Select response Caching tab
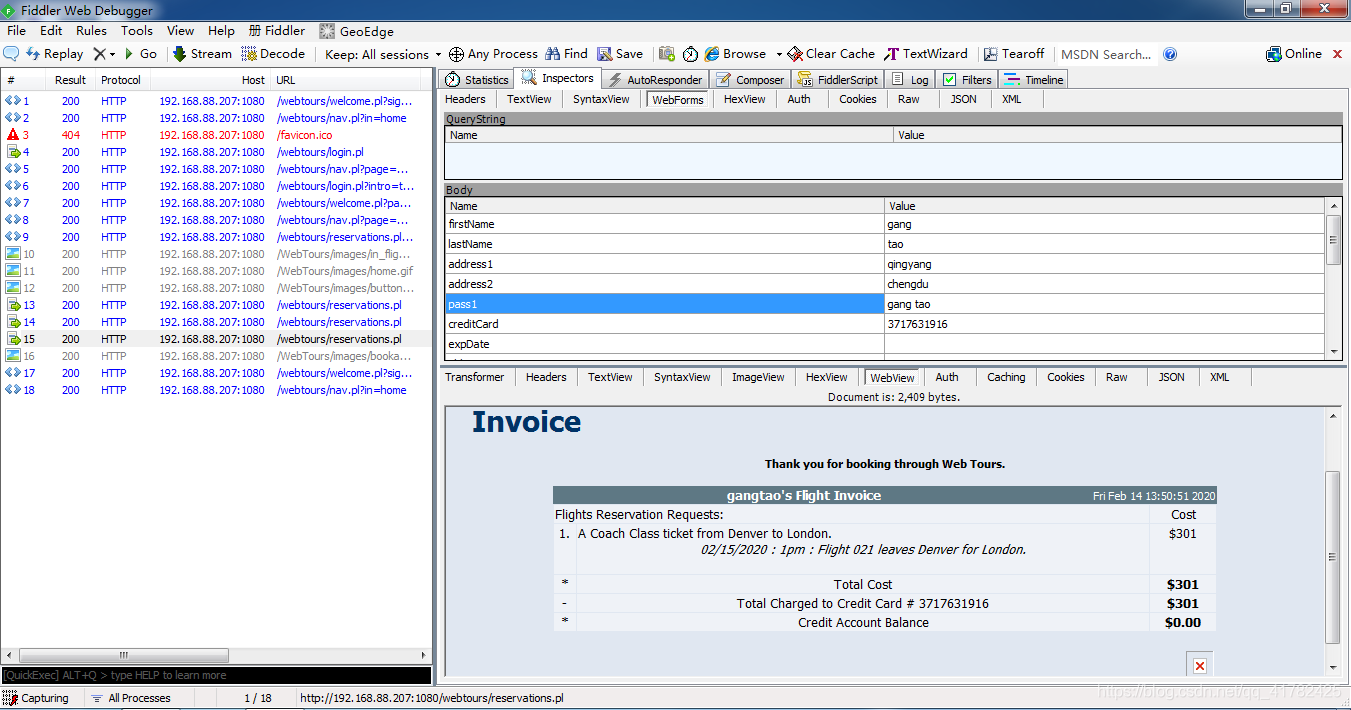The image size is (1351, 710). [x=1006, y=377]
